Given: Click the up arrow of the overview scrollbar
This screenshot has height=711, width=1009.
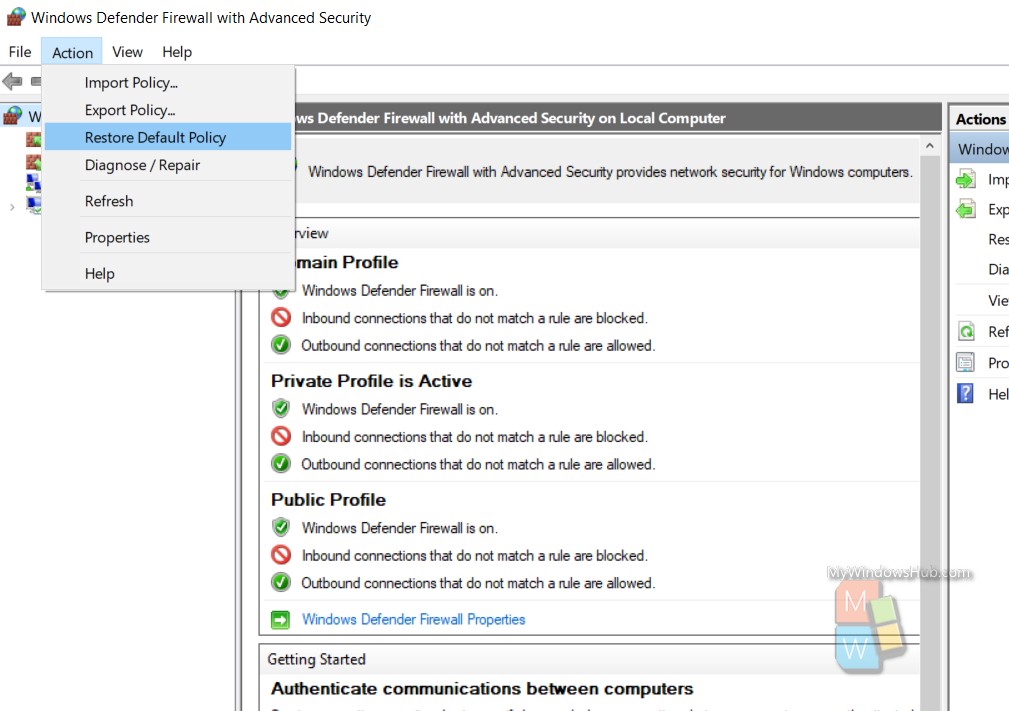Looking at the screenshot, I should (929, 146).
